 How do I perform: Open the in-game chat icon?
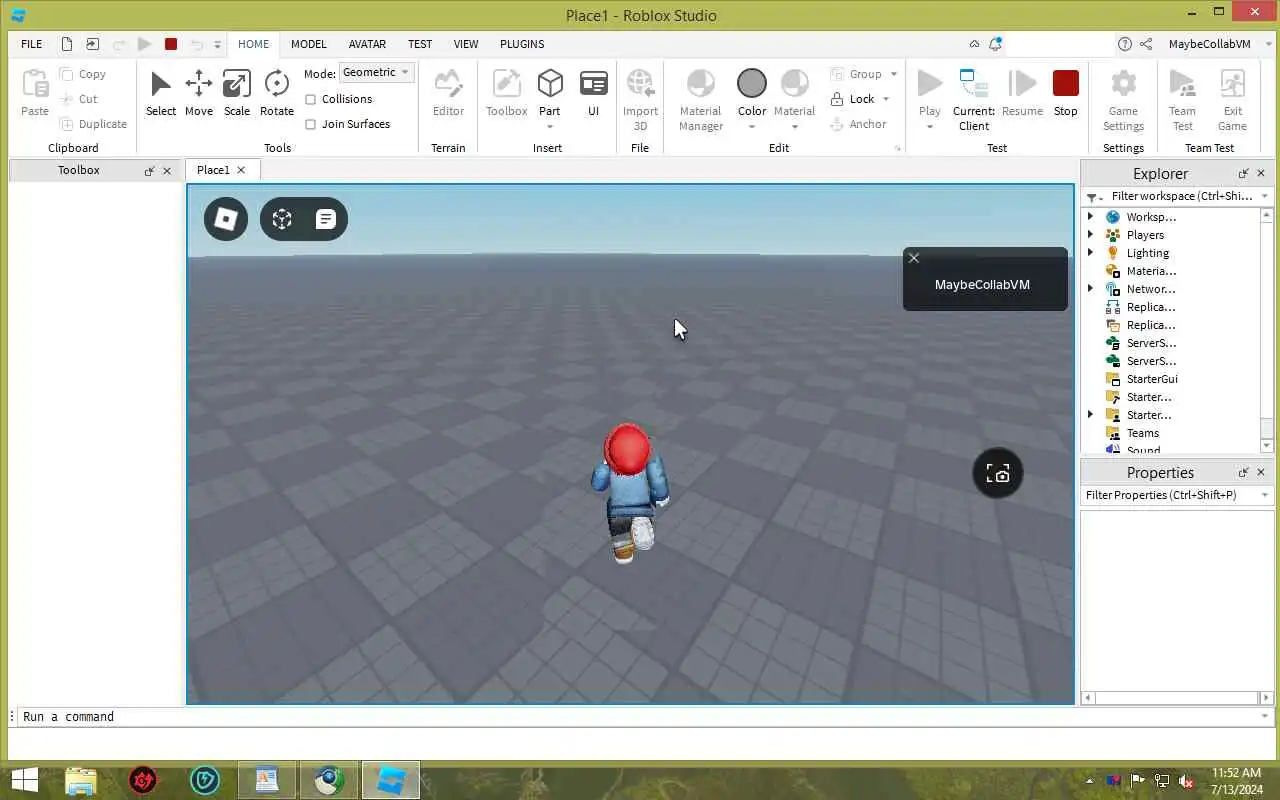(325, 219)
